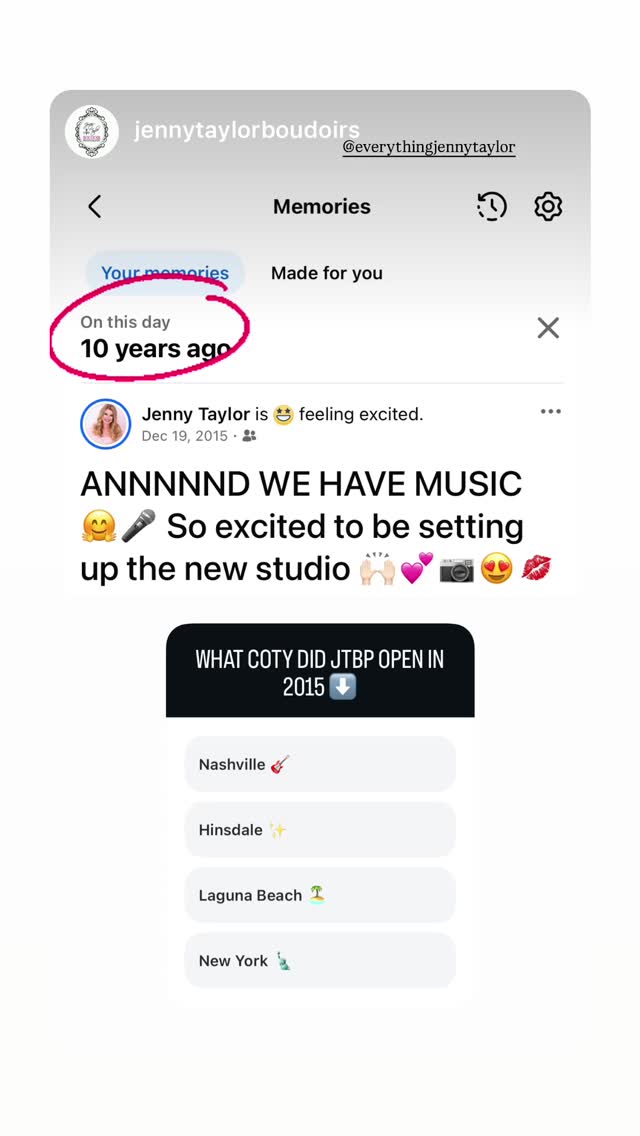640x1136 pixels.
Task: Open memories history clock icon
Action: coord(491,206)
